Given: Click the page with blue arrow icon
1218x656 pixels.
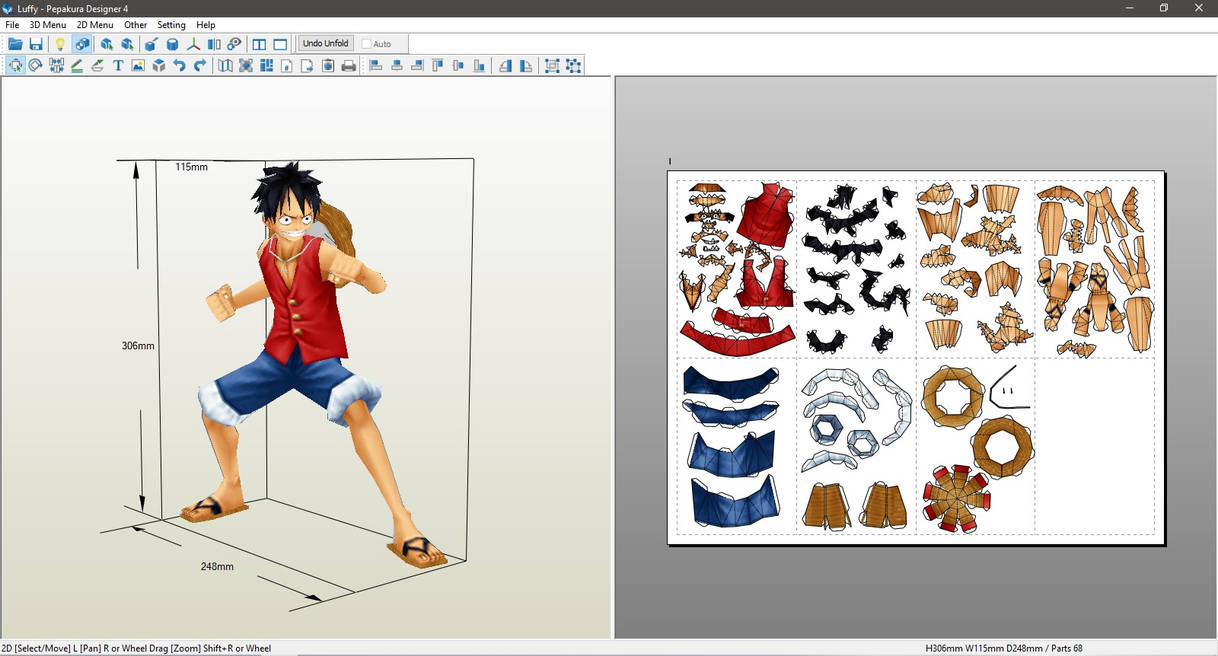Looking at the screenshot, I should point(307,66).
